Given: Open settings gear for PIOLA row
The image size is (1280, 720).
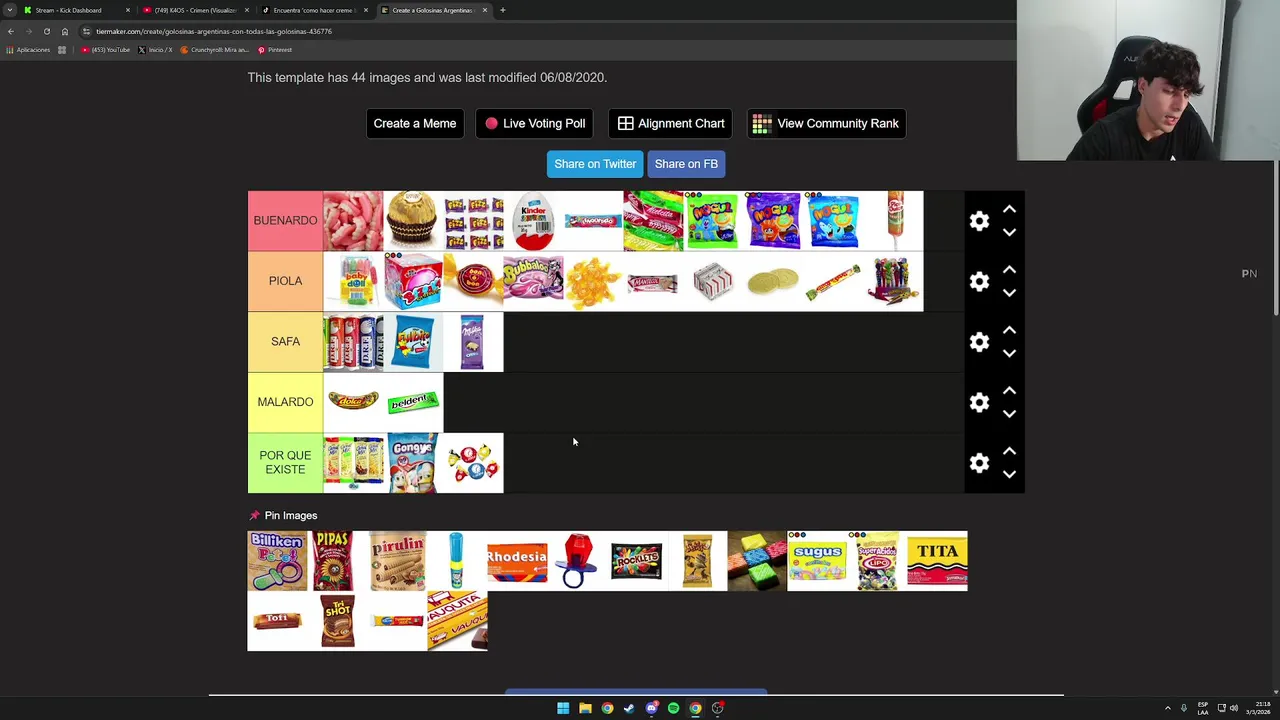Looking at the screenshot, I should [979, 282].
